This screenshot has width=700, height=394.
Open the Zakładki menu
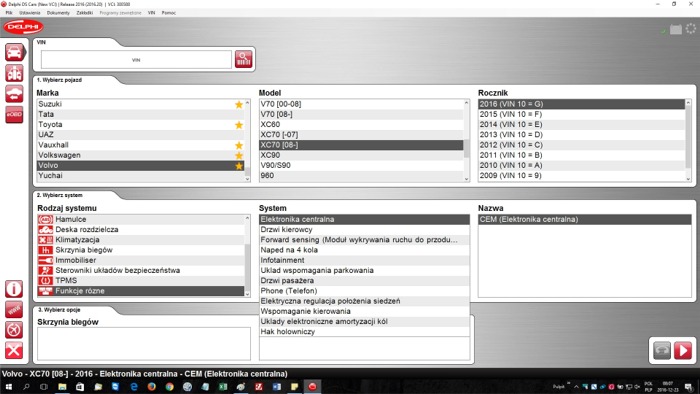coord(84,13)
